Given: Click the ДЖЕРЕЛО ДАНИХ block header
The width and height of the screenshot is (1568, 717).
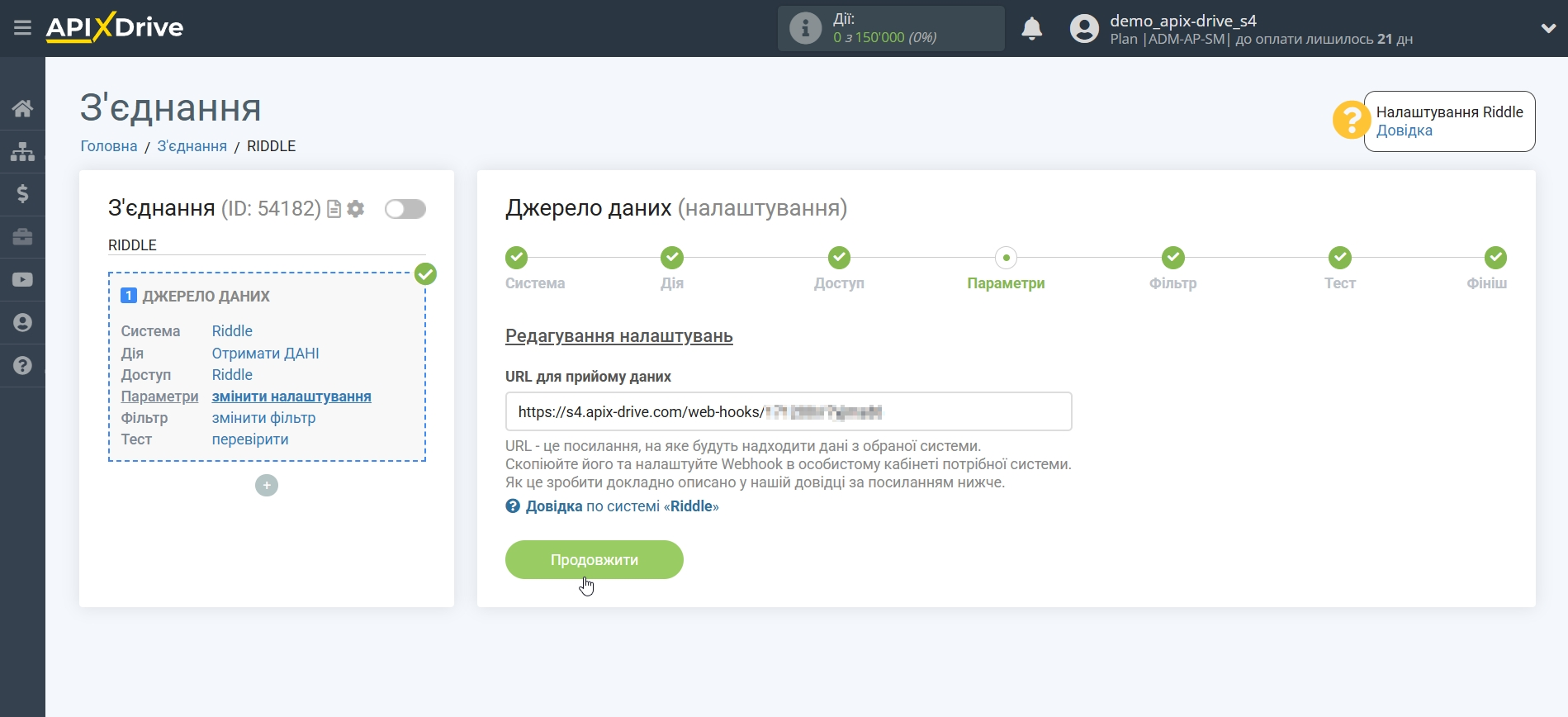Looking at the screenshot, I should (x=206, y=297).
